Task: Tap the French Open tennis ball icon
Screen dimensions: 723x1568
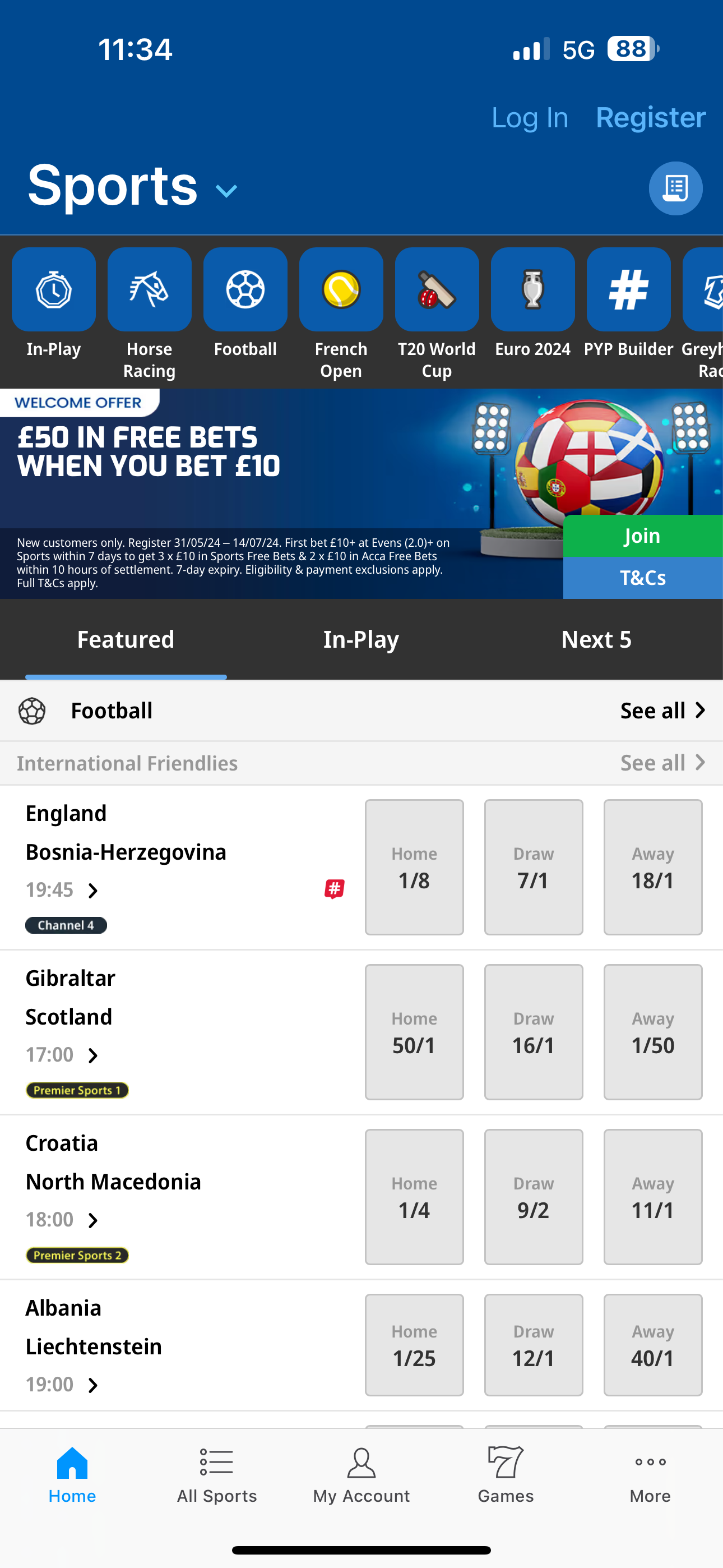Action: tap(341, 288)
